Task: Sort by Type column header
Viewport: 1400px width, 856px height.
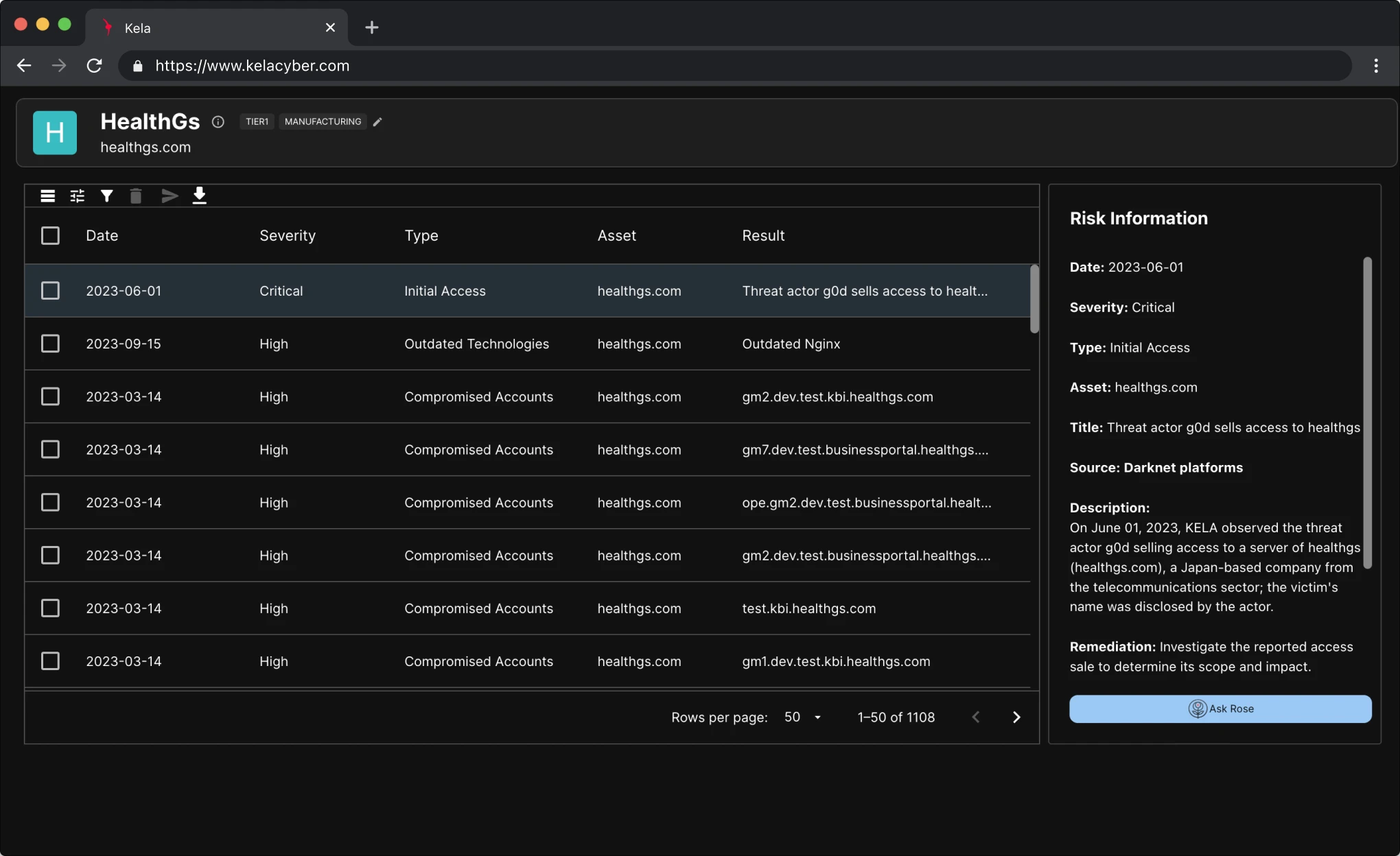Action: click(421, 236)
